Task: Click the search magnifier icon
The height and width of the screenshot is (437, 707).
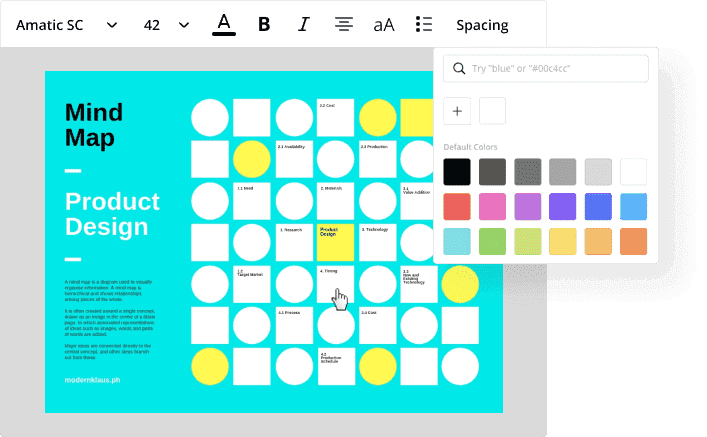Action: coord(459,69)
